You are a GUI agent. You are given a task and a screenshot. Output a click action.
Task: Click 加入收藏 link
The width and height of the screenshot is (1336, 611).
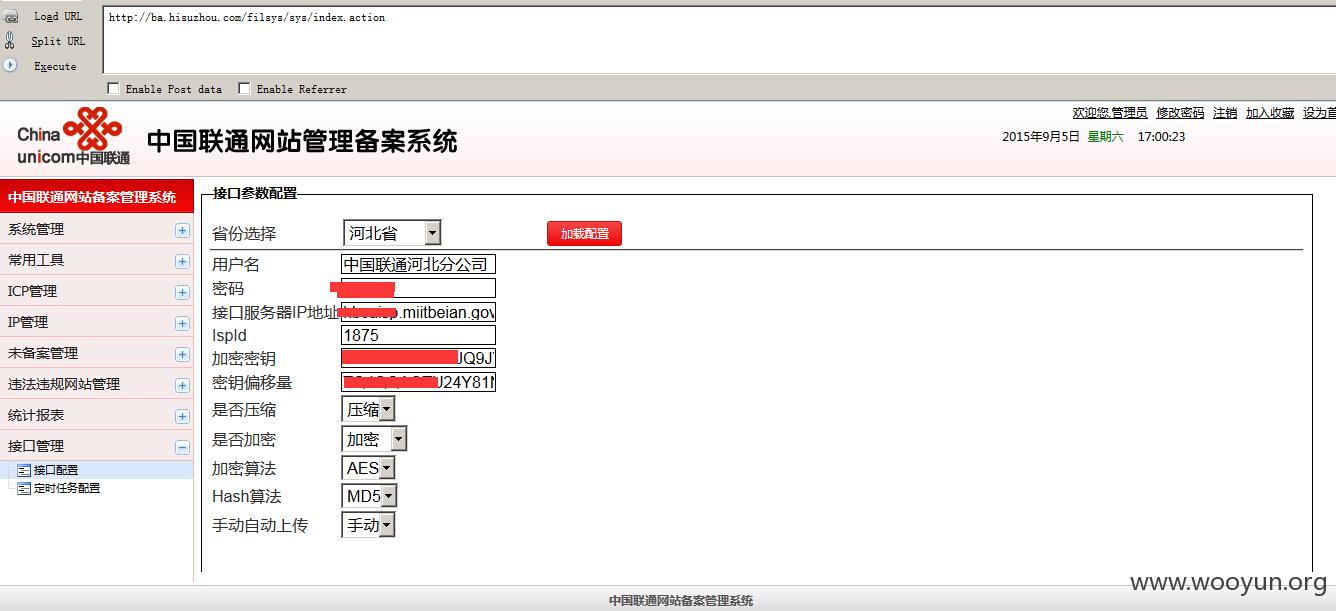(x=1270, y=113)
